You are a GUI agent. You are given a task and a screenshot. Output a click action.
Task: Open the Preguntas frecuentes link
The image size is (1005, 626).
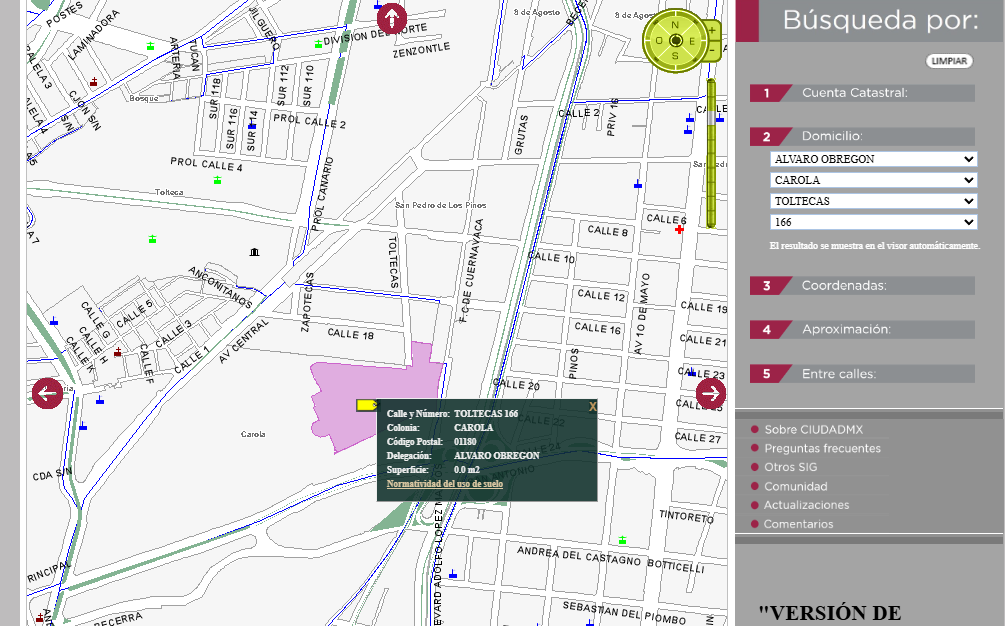tap(822, 449)
